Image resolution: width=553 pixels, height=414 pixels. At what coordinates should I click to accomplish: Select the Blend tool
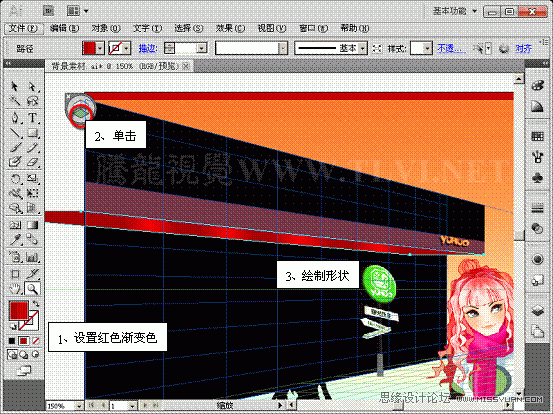pos(32,240)
